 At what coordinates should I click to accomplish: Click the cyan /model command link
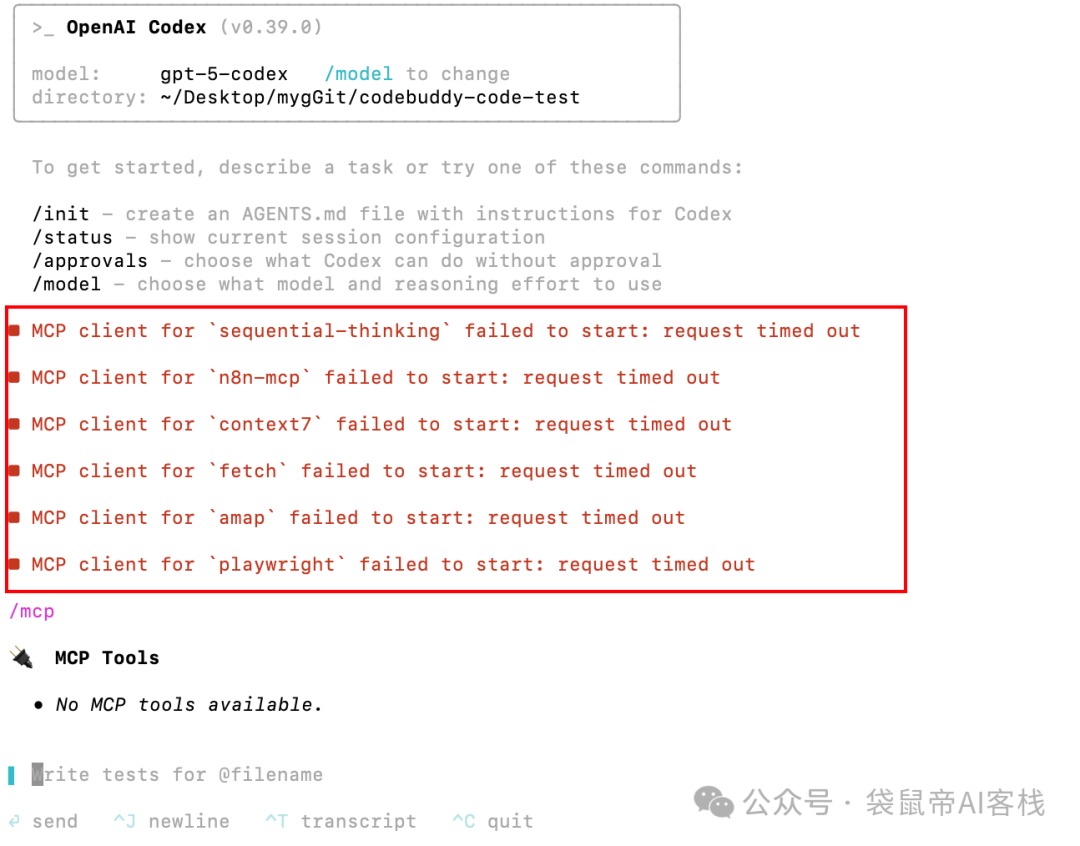(358, 74)
